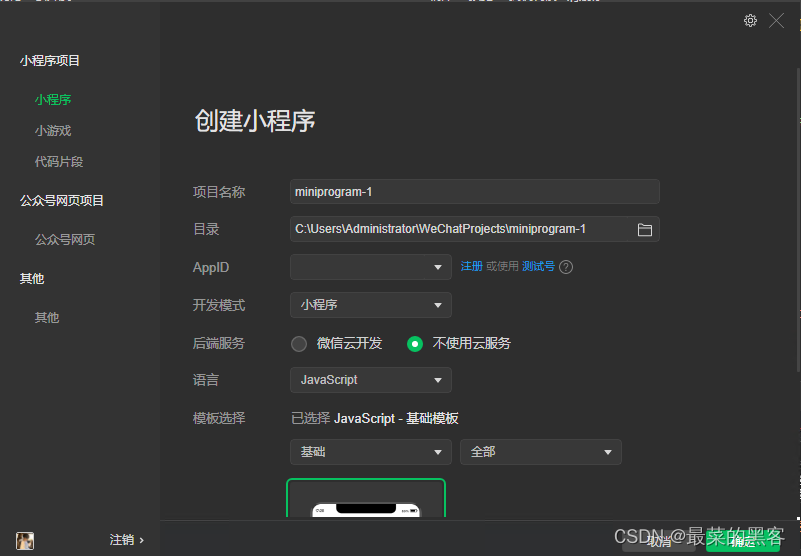
Task: Select the 代码片段 option in sidebar
Action: 59,162
